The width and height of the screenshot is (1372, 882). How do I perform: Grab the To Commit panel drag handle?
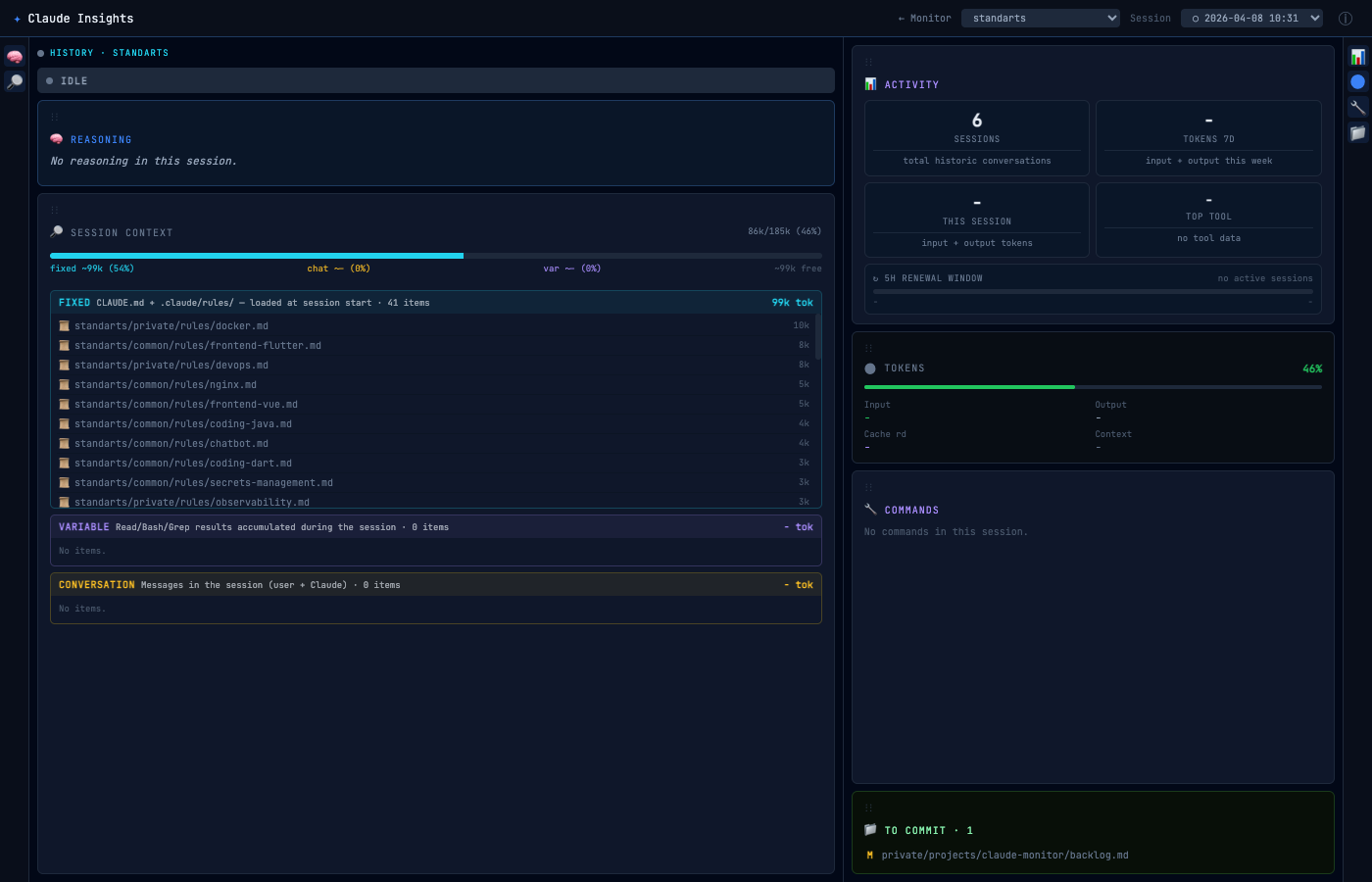[869, 808]
